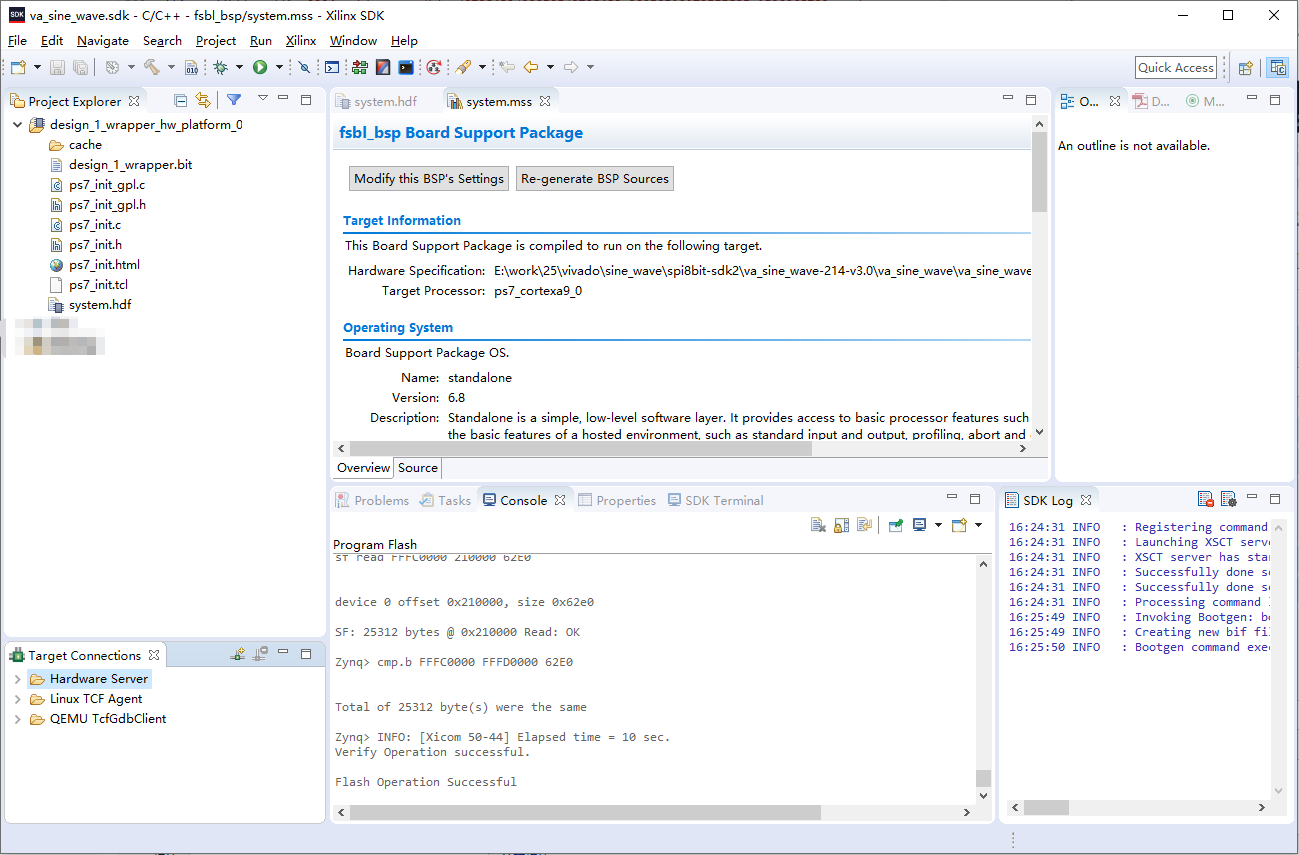The image size is (1299, 855).
Task: Toggle Word Wrap icon in Console
Action: [864, 525]
